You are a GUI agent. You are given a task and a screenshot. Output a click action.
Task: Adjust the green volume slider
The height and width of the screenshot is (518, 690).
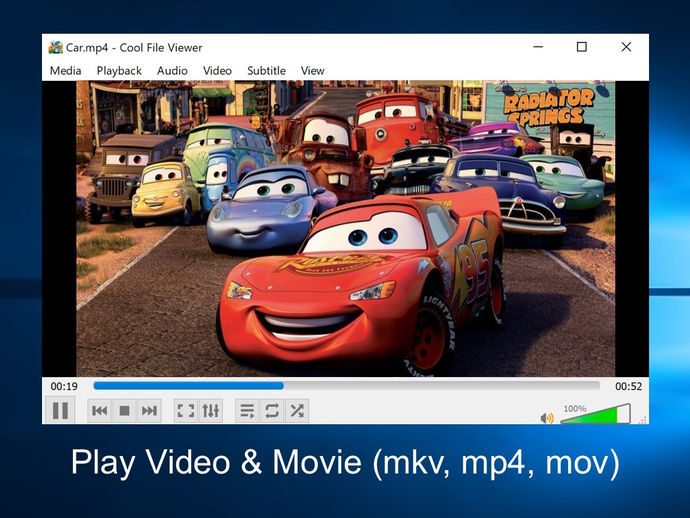point(595,414)
